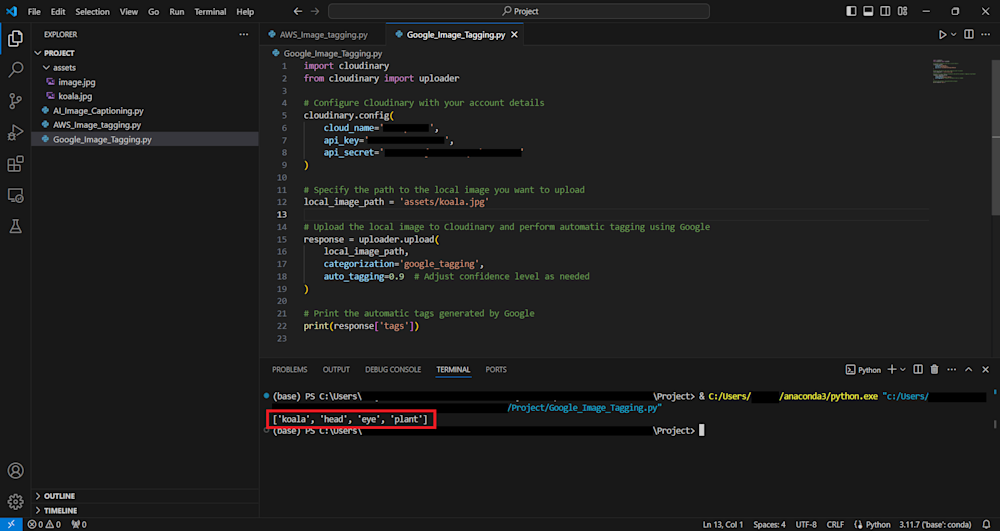
Task: Toggle the primary side bar visibility
Action: 851,11
